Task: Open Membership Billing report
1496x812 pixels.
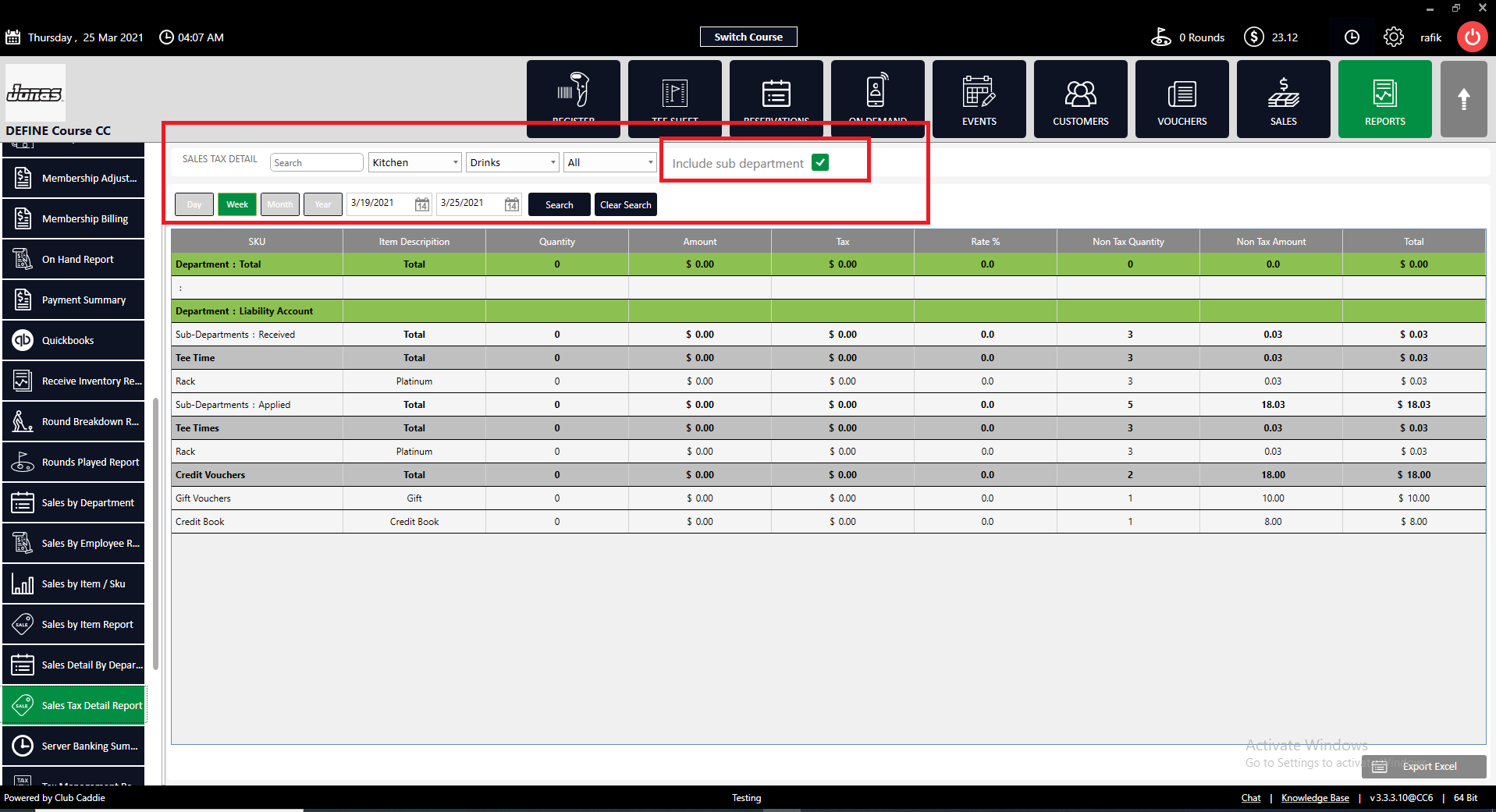Action: tap(73, 218)
